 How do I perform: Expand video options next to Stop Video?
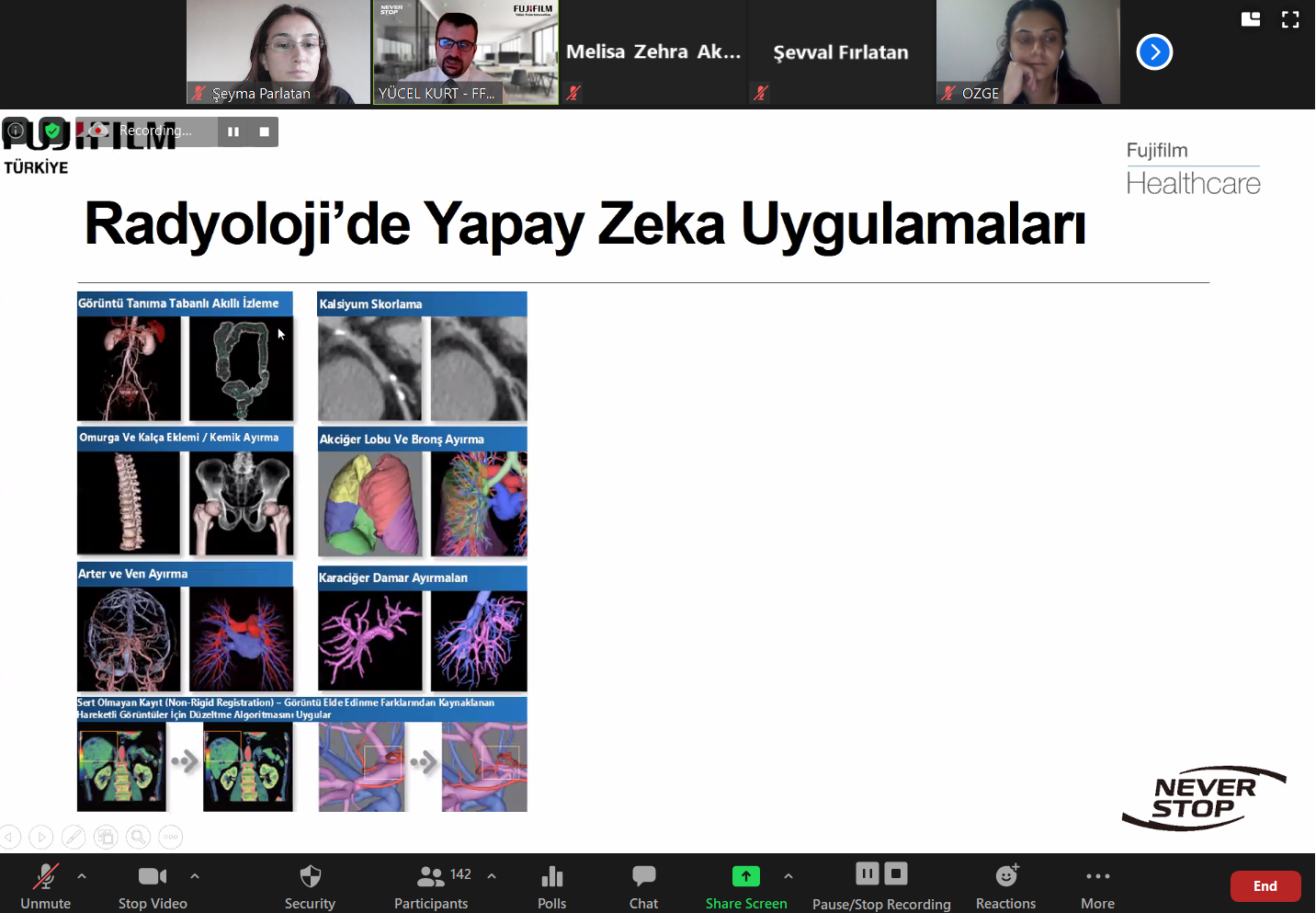point(195,876)
